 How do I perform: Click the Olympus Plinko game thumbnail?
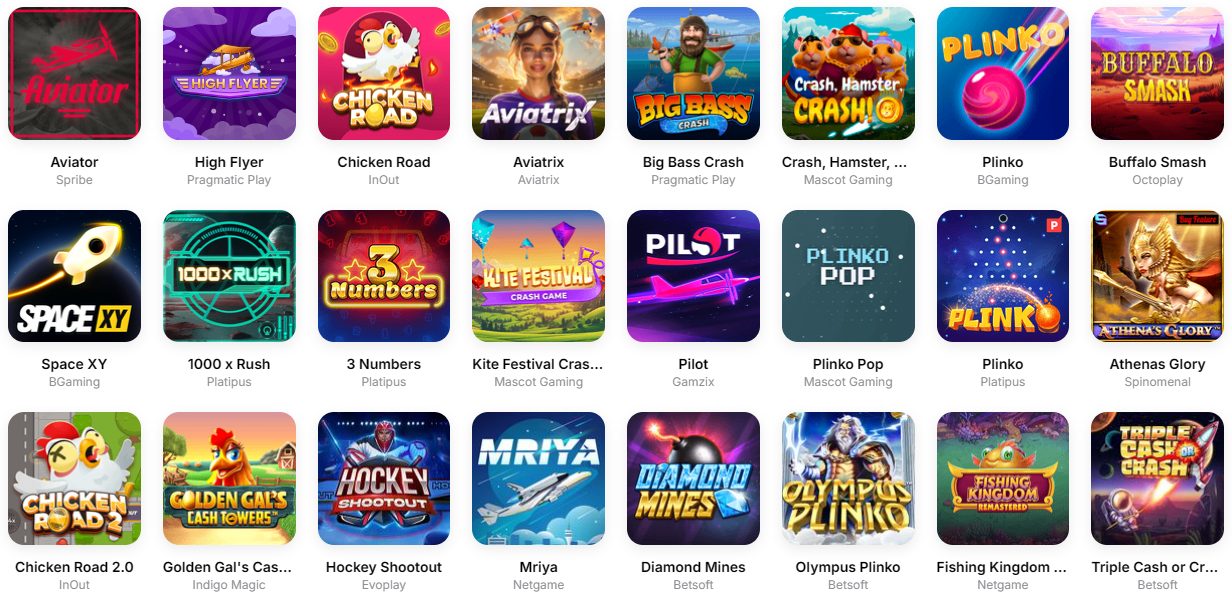(x=848, y=478)
